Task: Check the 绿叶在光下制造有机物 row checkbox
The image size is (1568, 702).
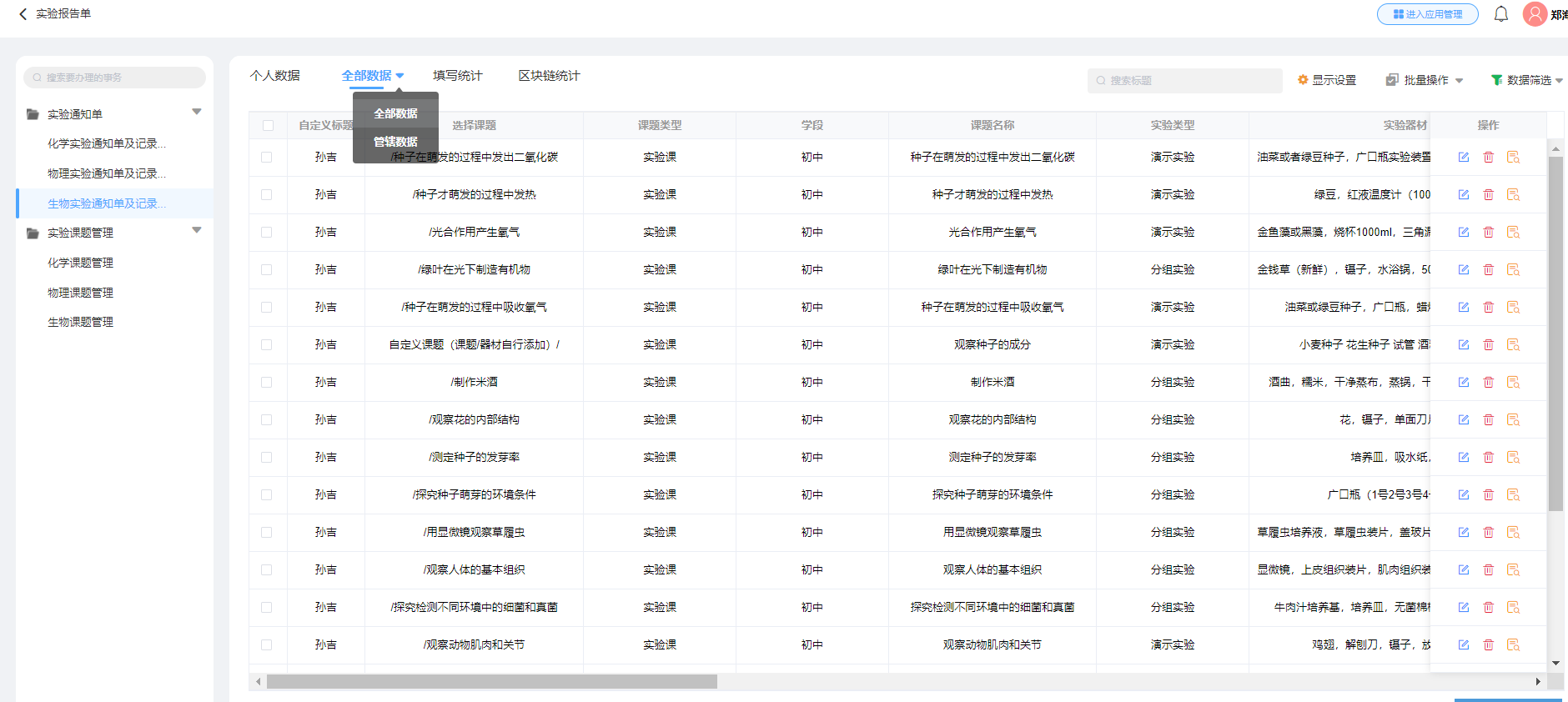Action: 267,269
